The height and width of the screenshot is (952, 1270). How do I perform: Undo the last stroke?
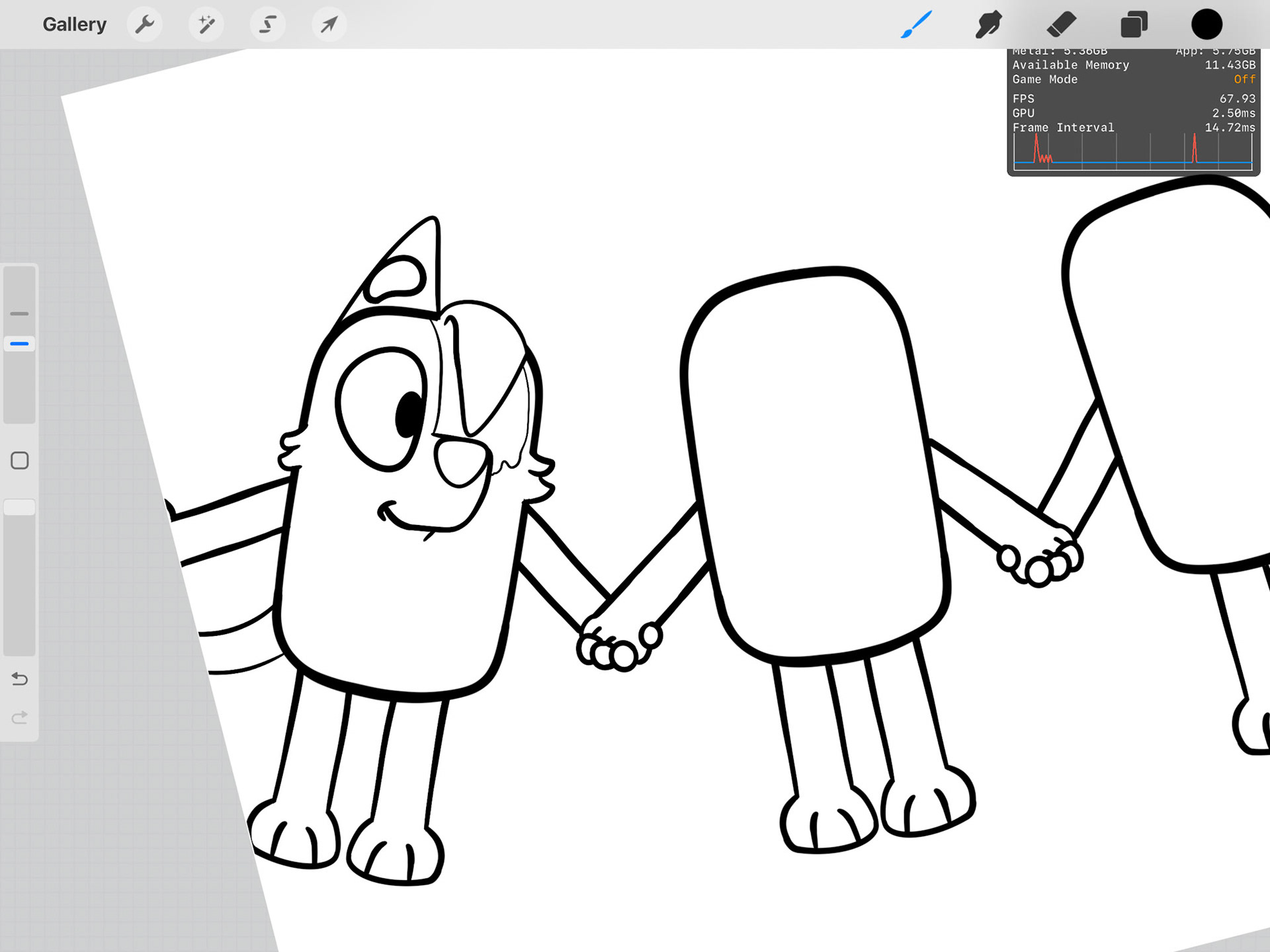[19, 679]
